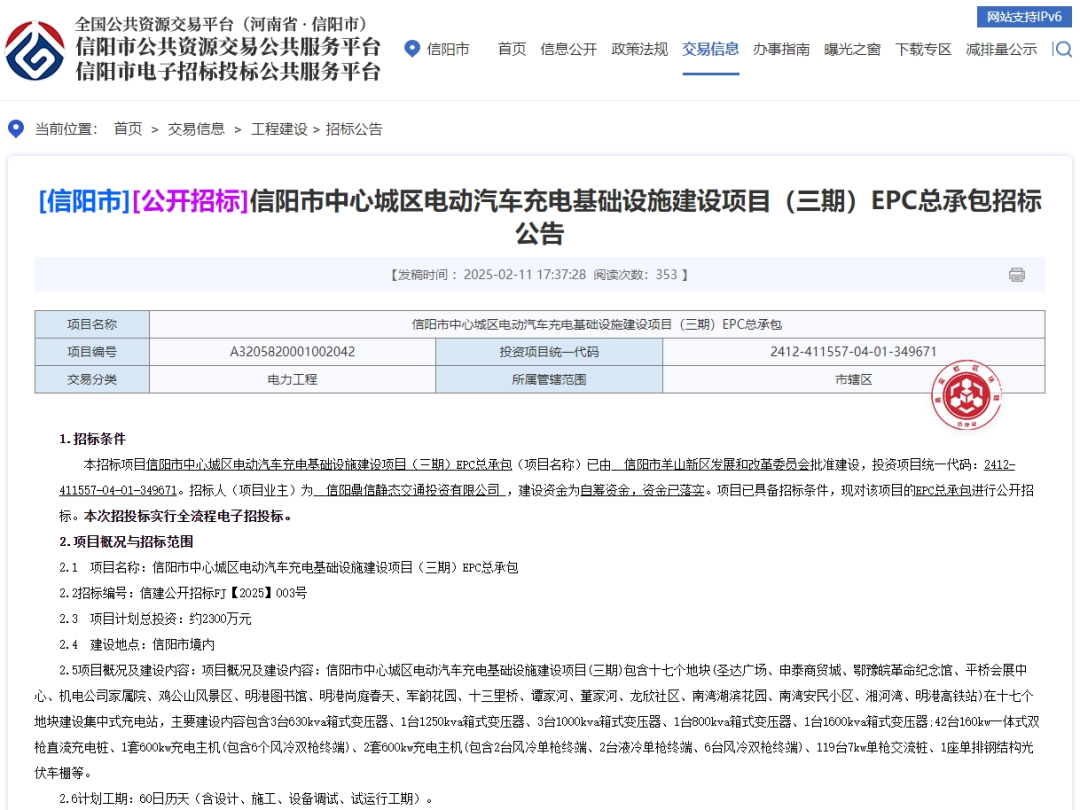Click the breadcrumb location pin icon

(16, 129)
